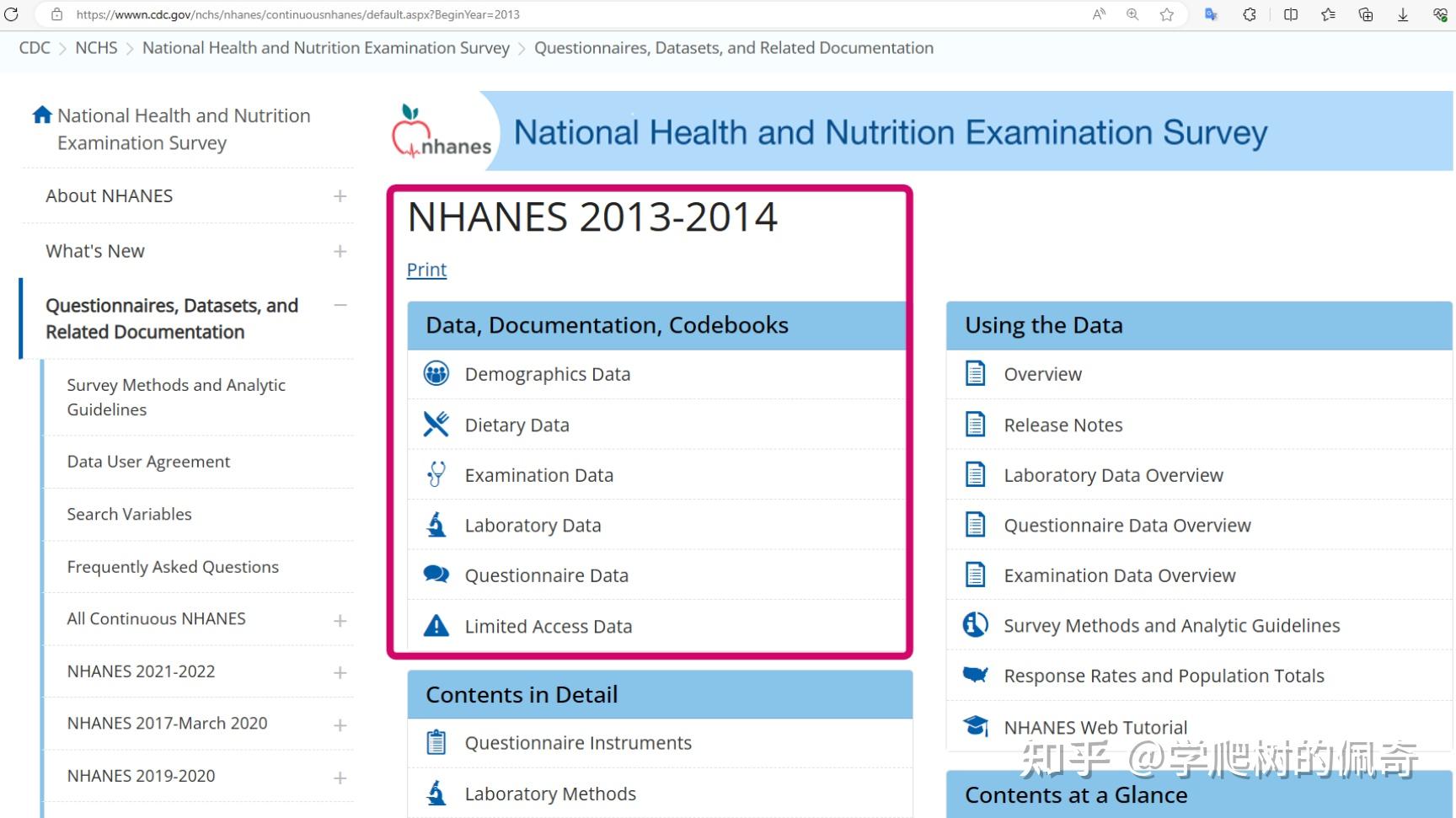Open the browser extensions puzzle icon
The width and height of the screenshot is (1456, 818).
click(1250, 14)
